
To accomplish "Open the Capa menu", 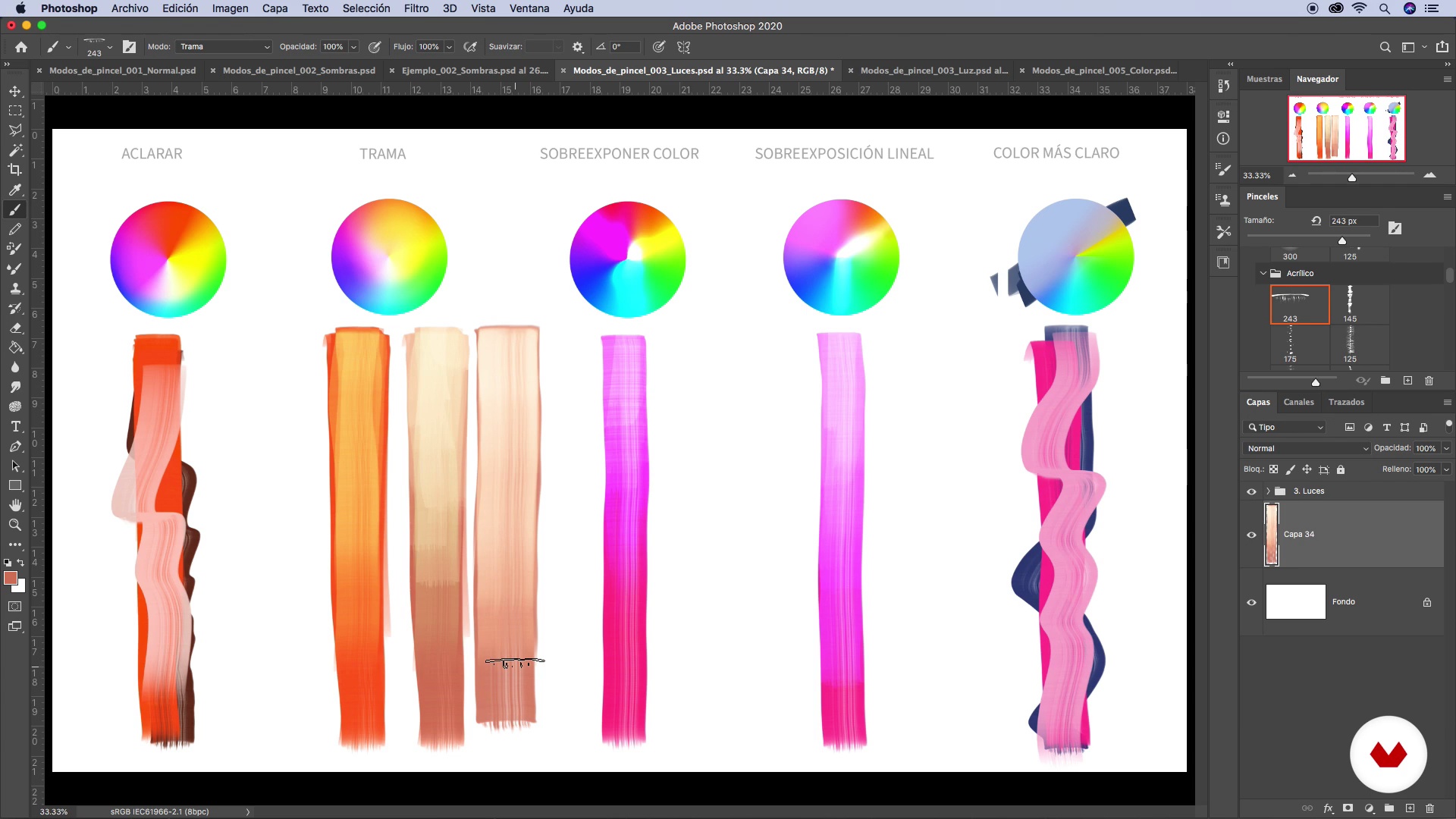I will pyautogui.click(x=275, y=8).
